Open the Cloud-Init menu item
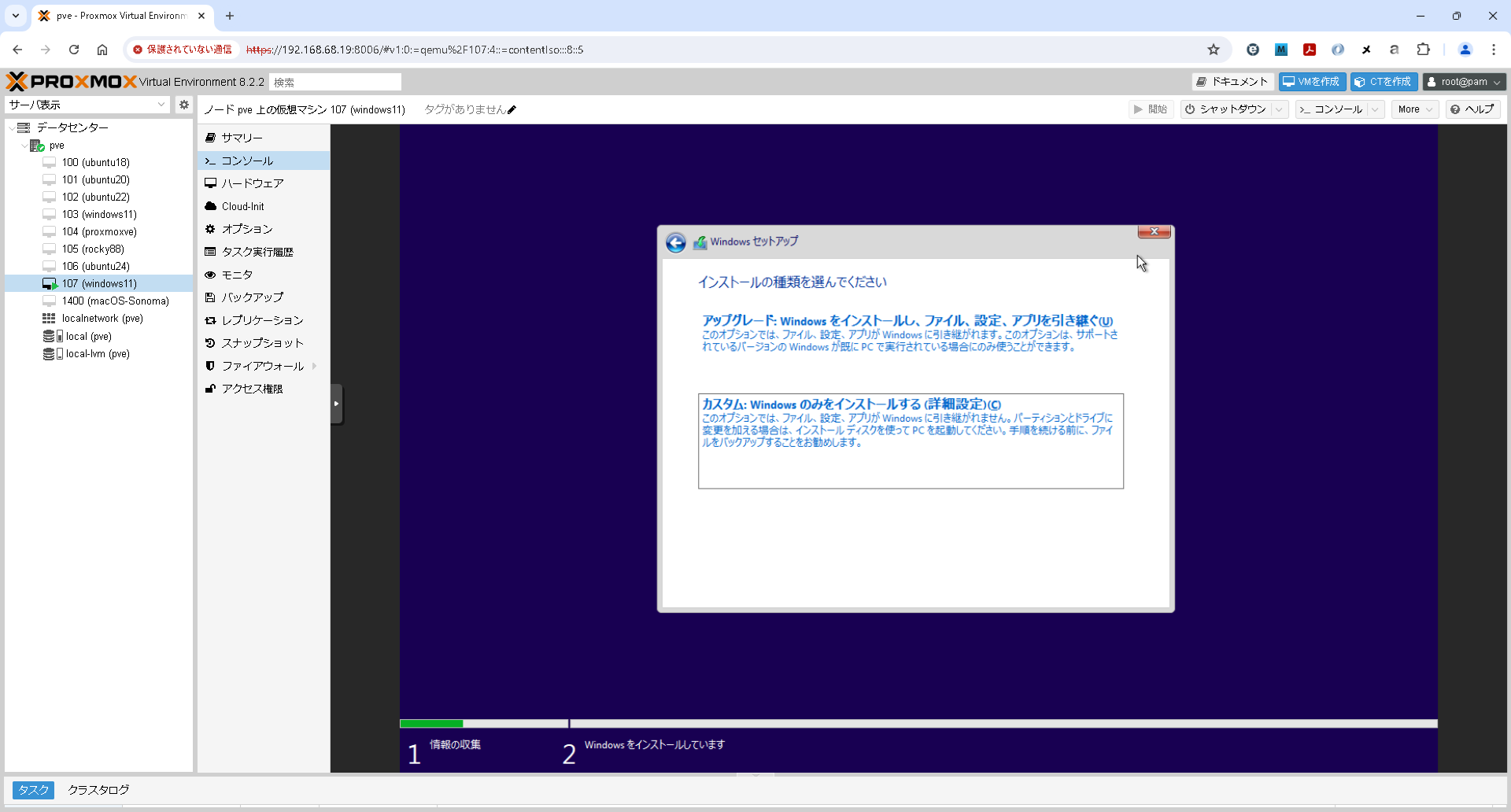This screenshot has width=1511, height=812. tap(264, 206)
